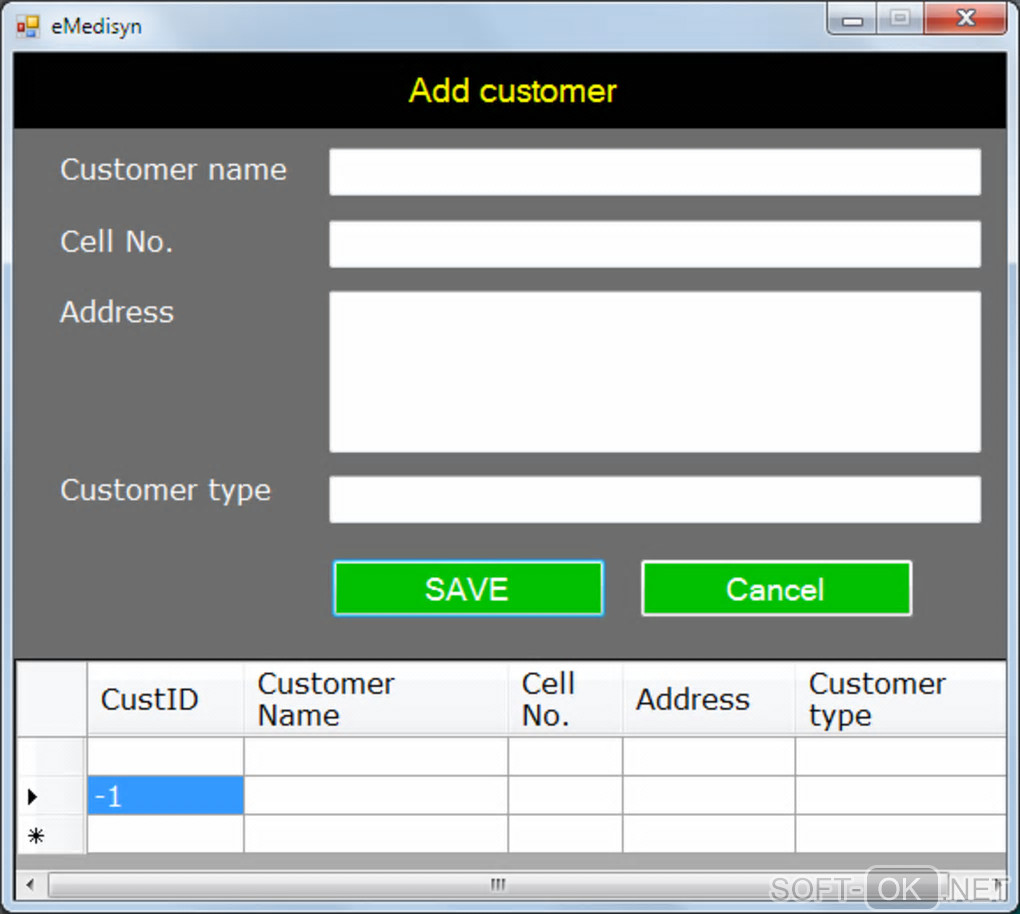Focus the Customer type field
The width and height of the screenshot is (1020, 914).
(654, 499)
